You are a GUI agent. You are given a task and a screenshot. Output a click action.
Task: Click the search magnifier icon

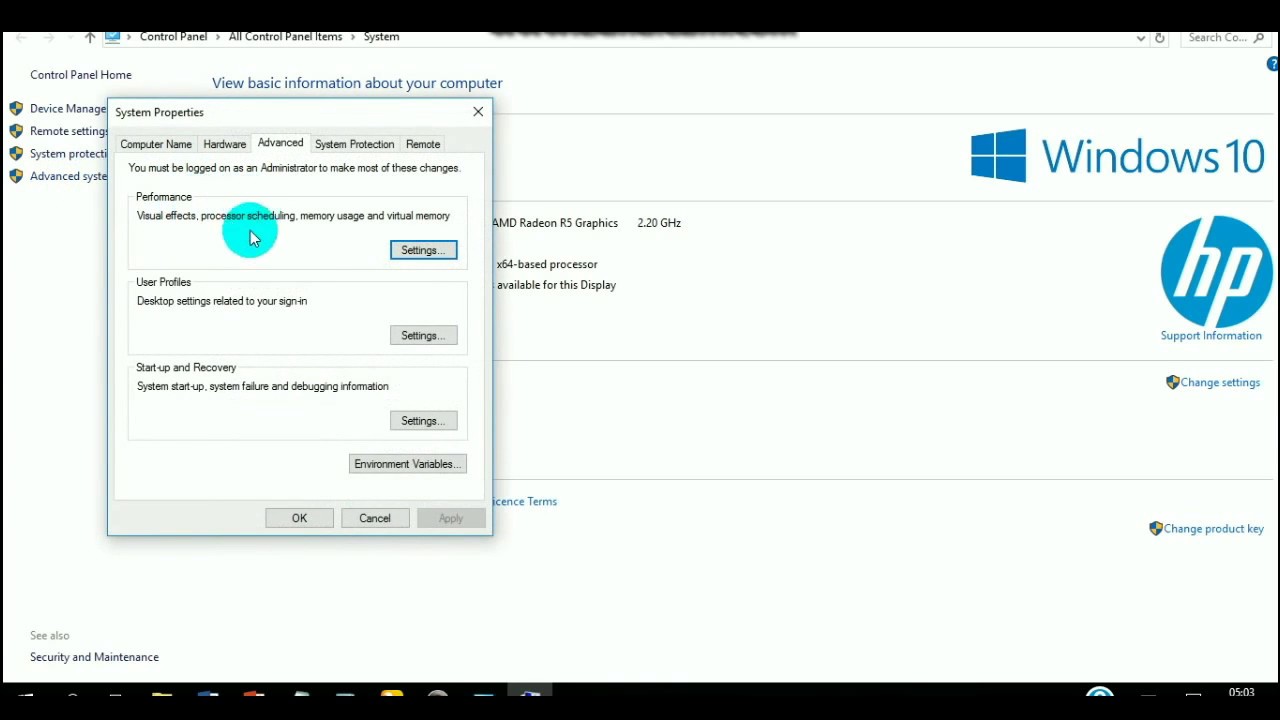pos(1259,38)
